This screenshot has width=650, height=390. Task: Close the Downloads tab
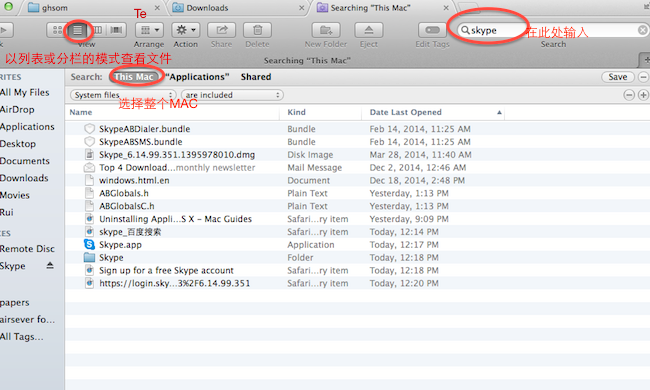(301, 8)
